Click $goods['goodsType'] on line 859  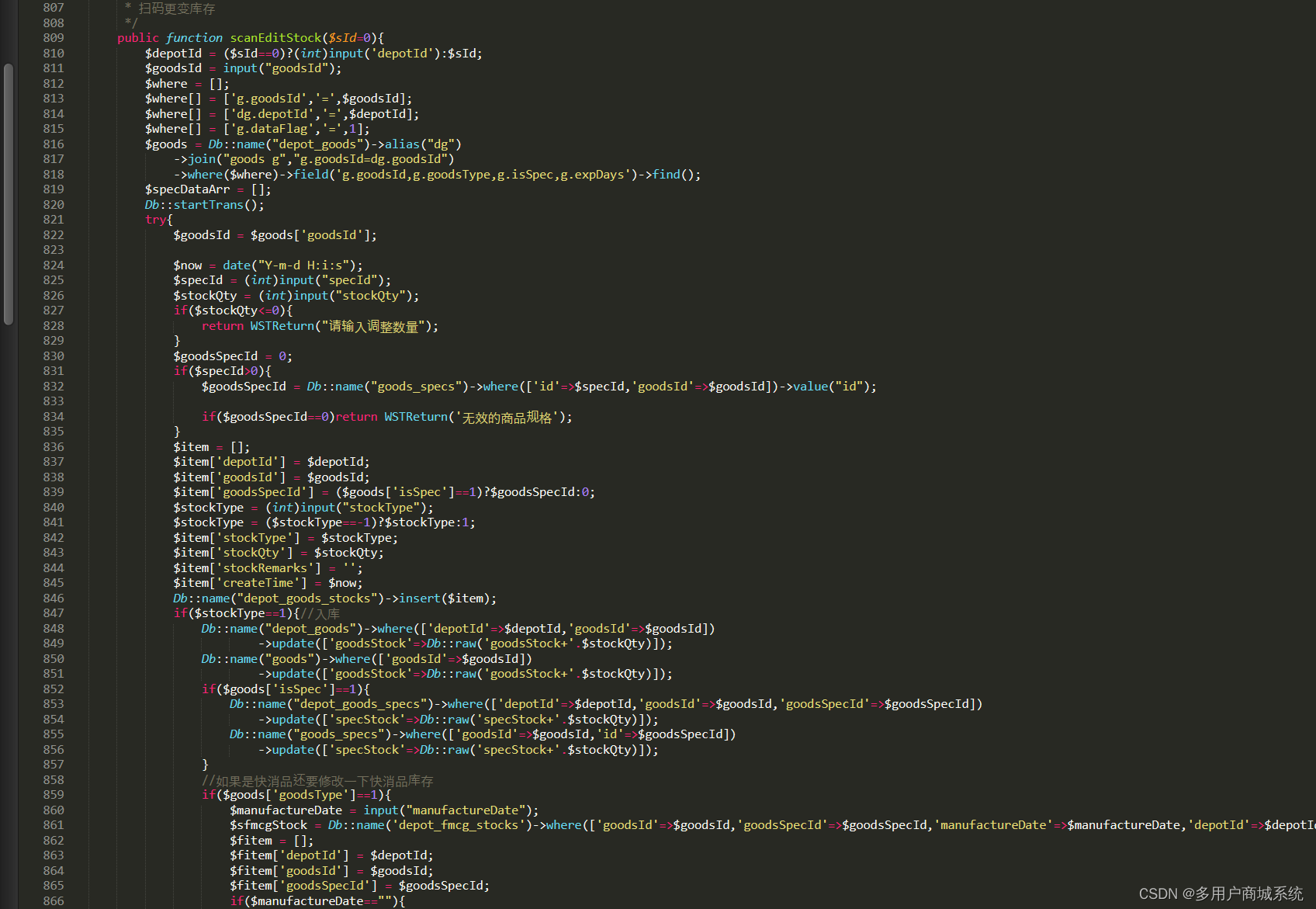[289, 795]
